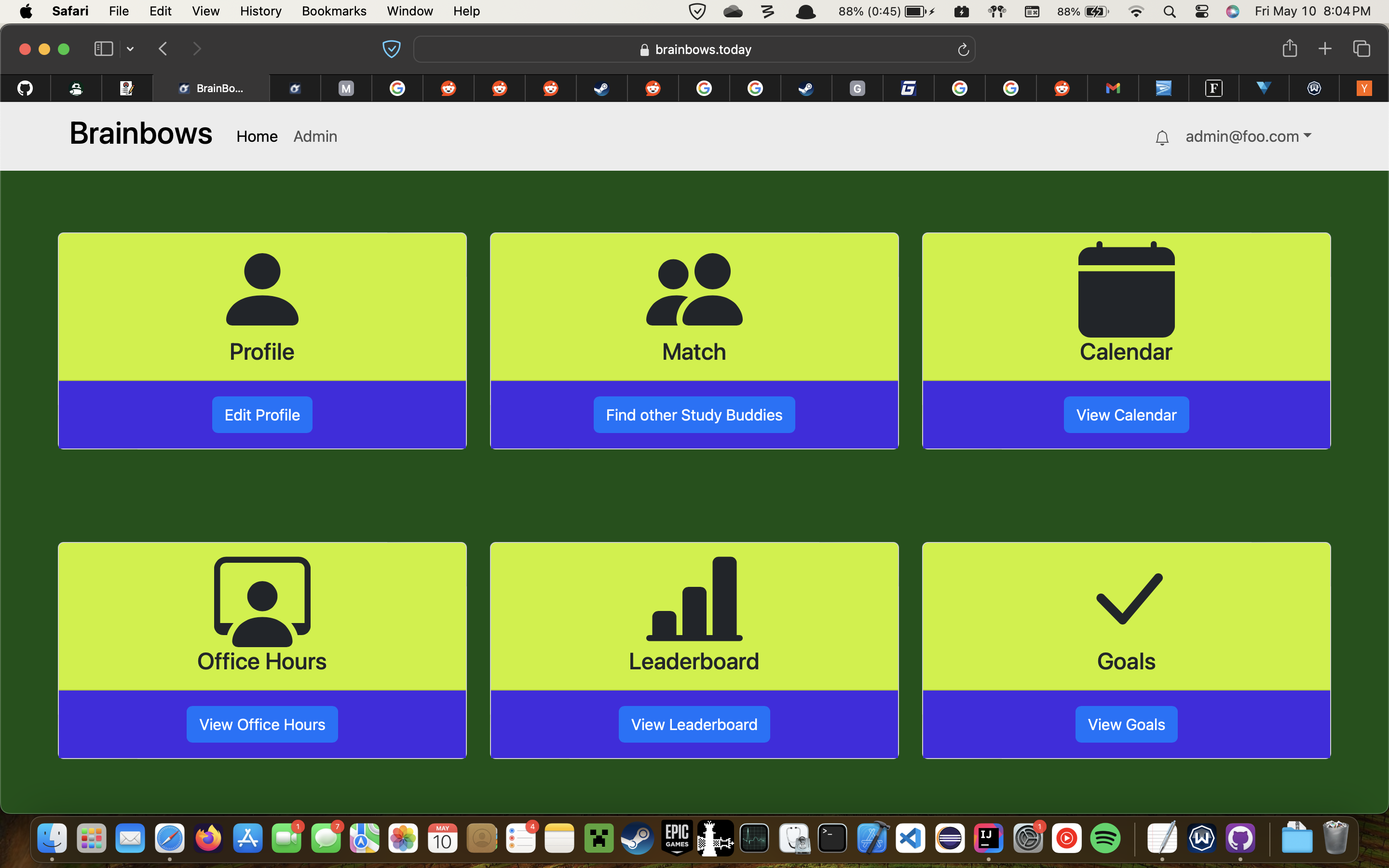Screen dimensions: 1389x868
Task: Click the Calendar card icon
Action: click(1126, 289)
